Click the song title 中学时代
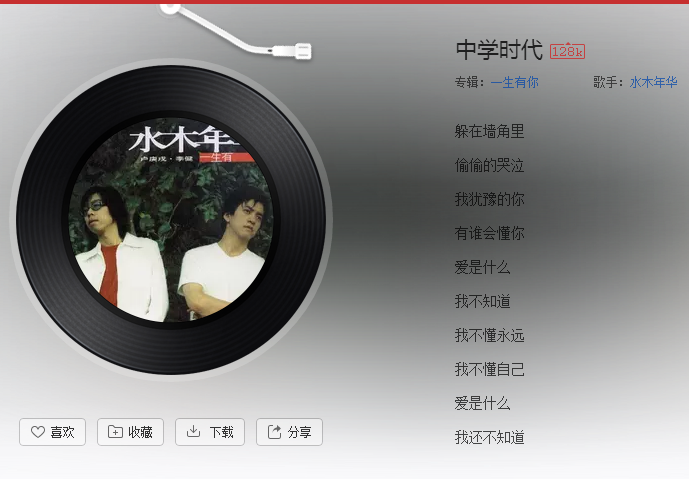The image size is (689, 479). pos(499,50)
